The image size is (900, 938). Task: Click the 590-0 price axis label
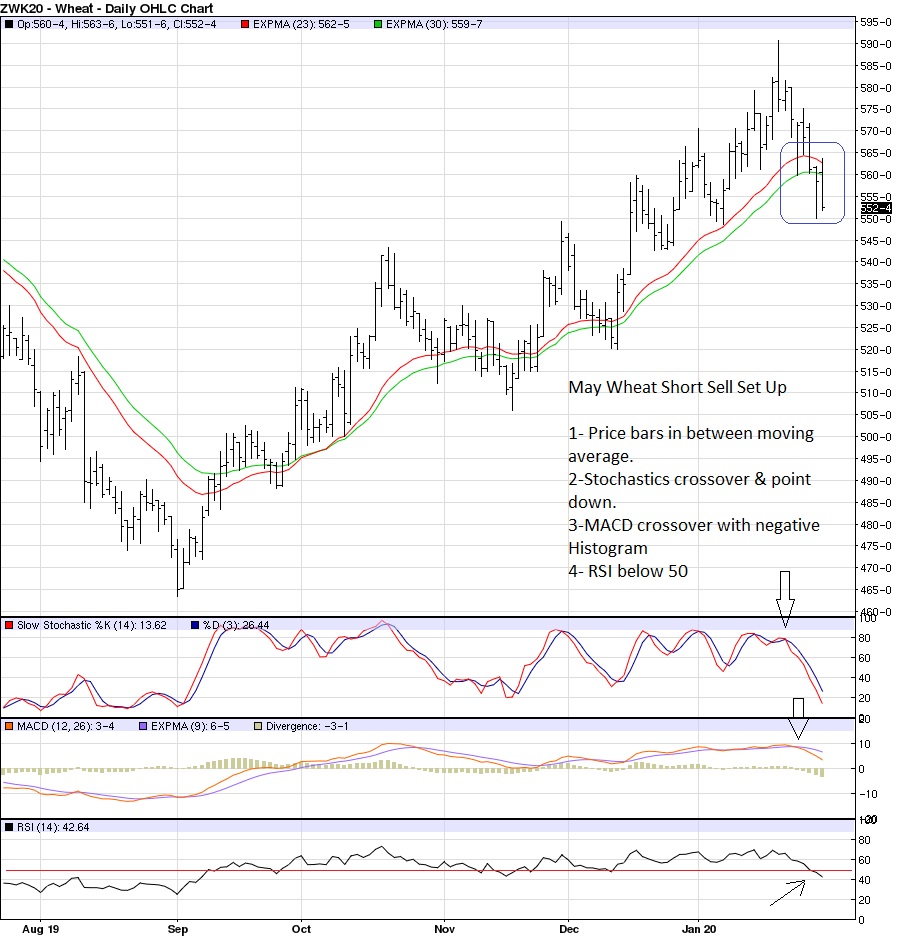[x=876, y=44]
